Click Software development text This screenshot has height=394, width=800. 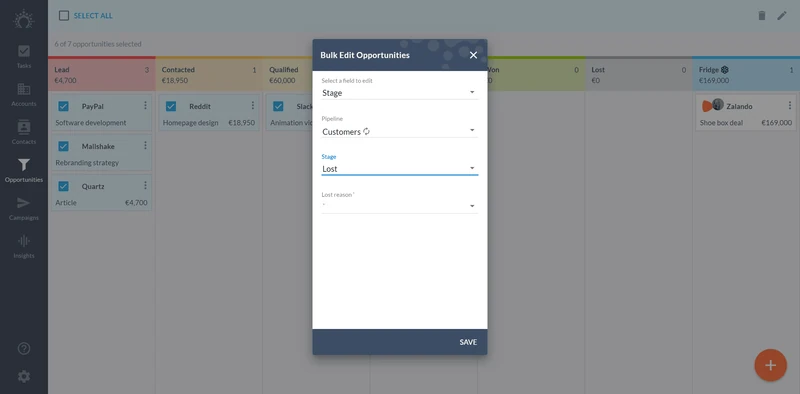pyautogui.click(x=91, y=123)
